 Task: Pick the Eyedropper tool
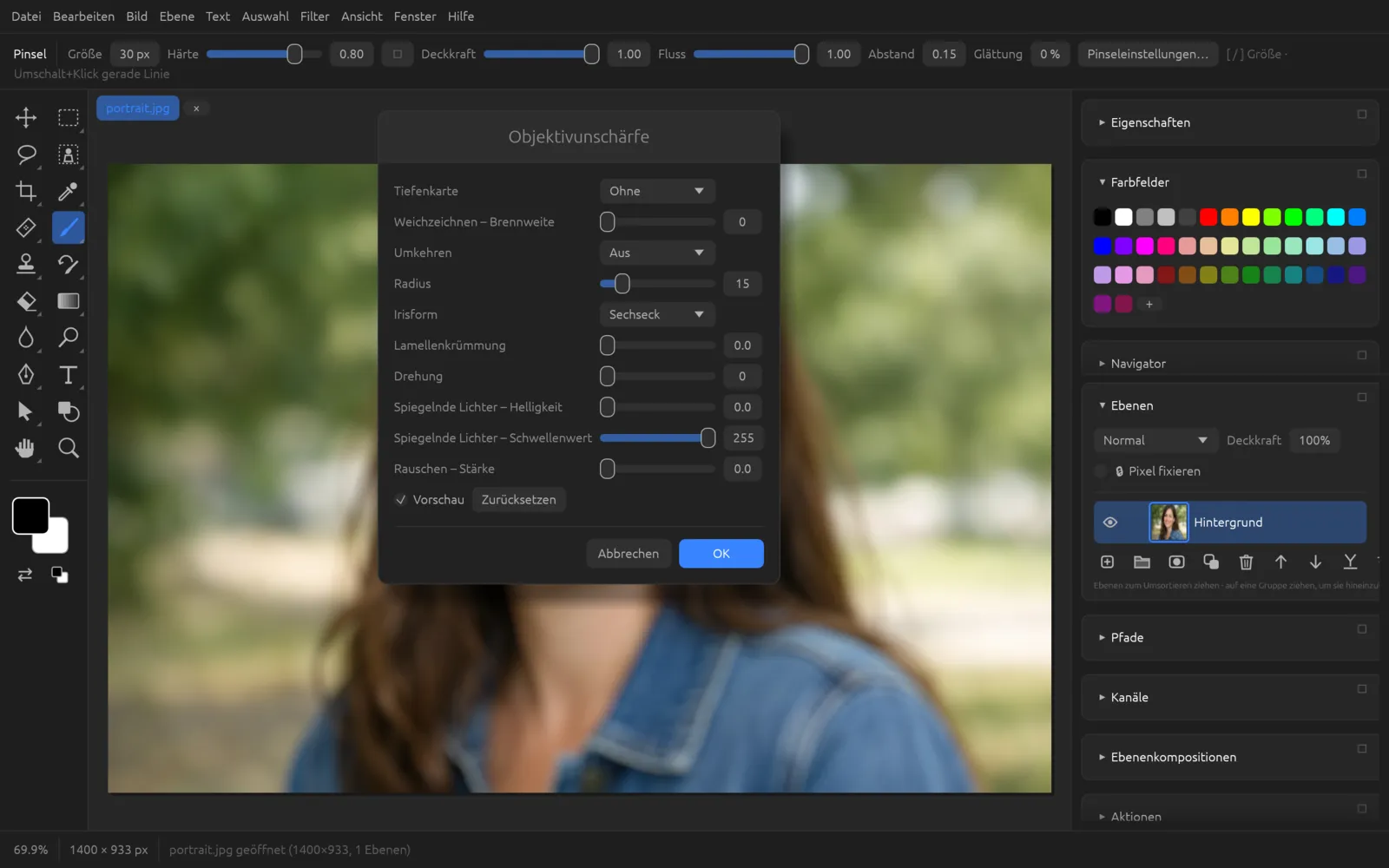pyautogui.click(x=68, y=191)
